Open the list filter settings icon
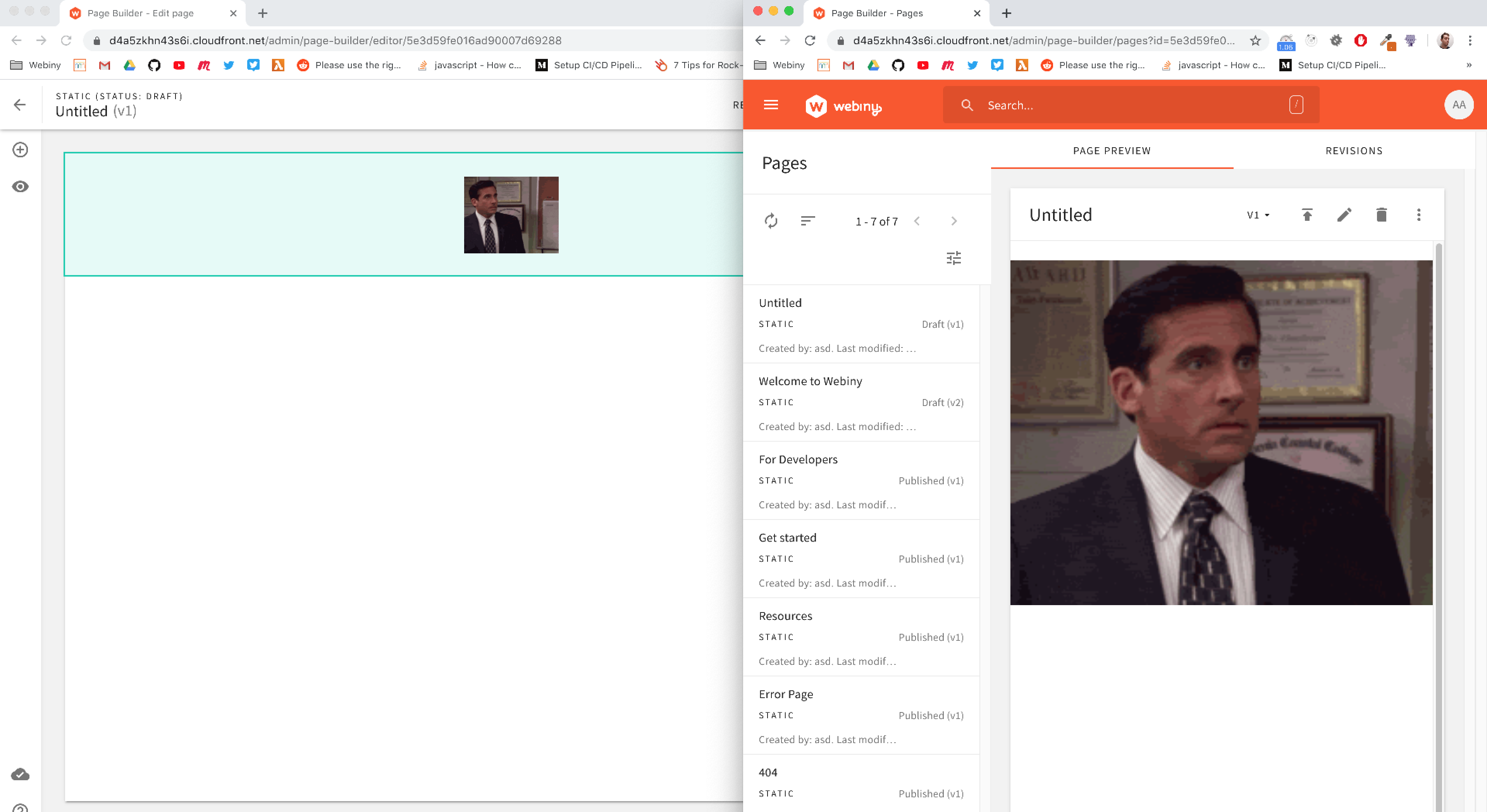Image resolution: width=1487 pixels, height=812 pixels. click(x=953, y=258)
